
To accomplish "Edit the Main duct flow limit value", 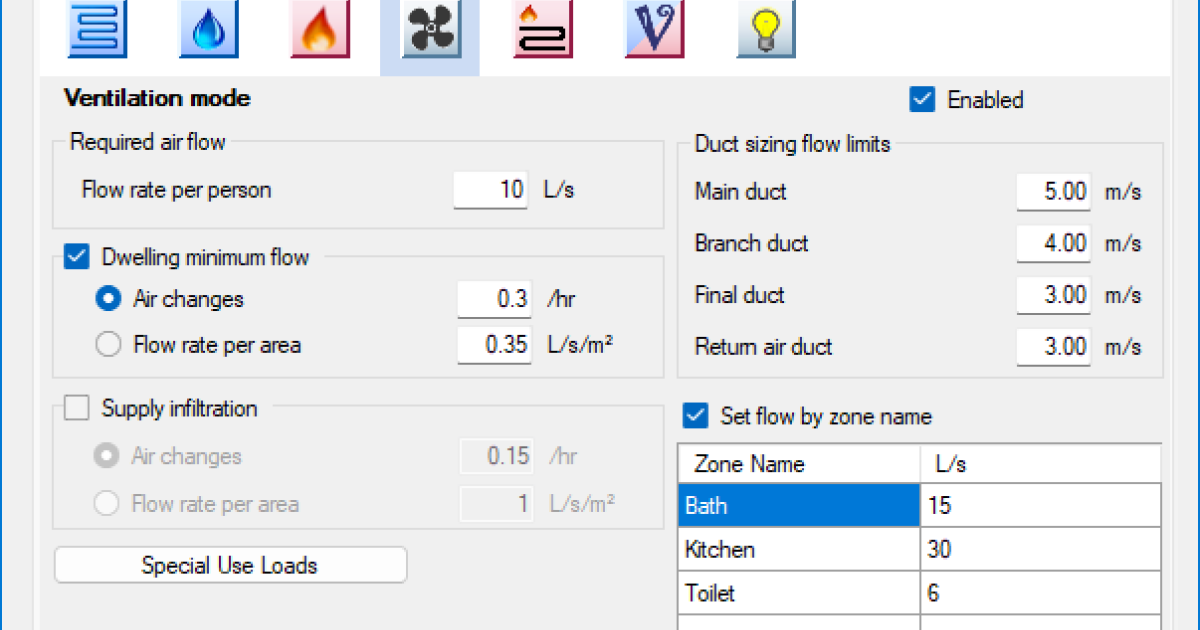I will (1053, 192).
